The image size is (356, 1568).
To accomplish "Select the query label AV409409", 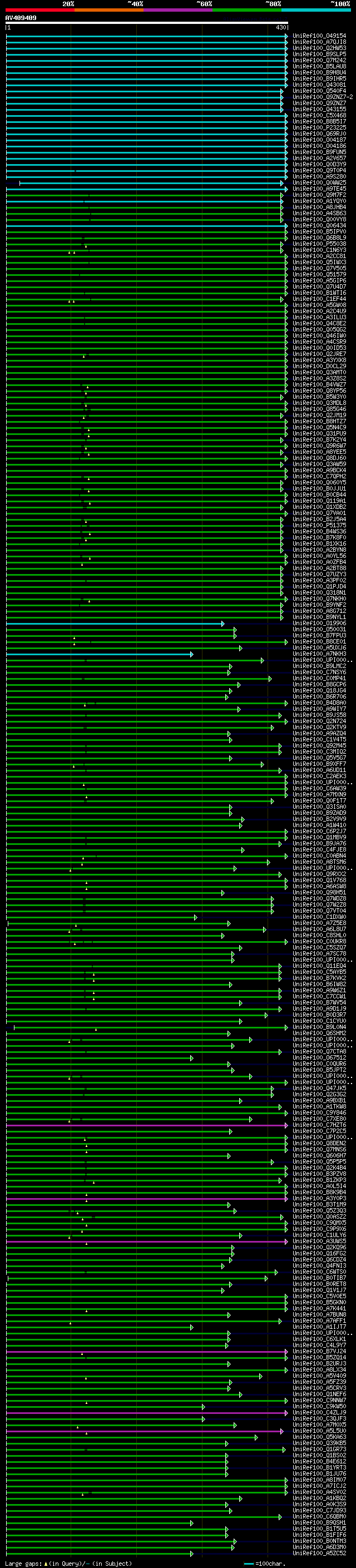I will tap(21, 18).
